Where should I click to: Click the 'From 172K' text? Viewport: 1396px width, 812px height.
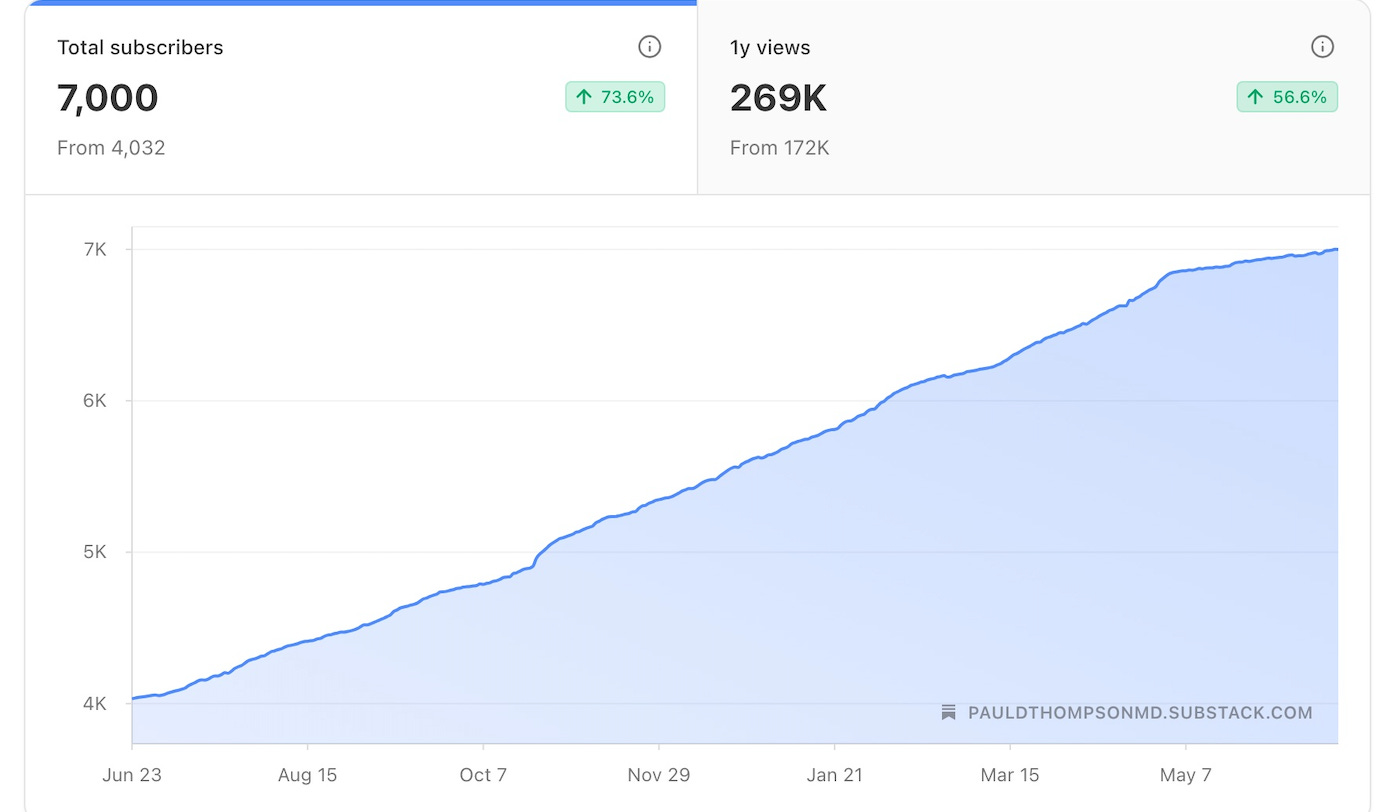pos(780,148)
